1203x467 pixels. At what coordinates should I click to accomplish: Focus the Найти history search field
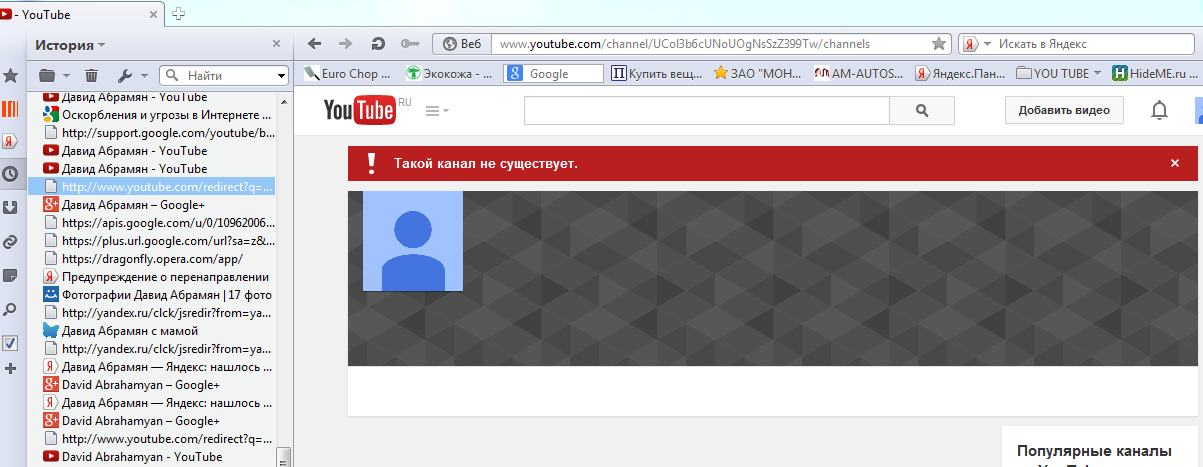pyautogui.click(x=224, y=75)
